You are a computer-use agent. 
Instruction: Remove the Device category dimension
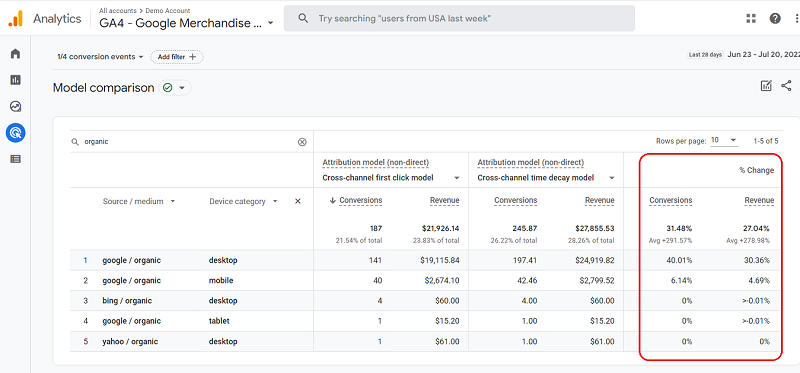click(x=298, y=201)
